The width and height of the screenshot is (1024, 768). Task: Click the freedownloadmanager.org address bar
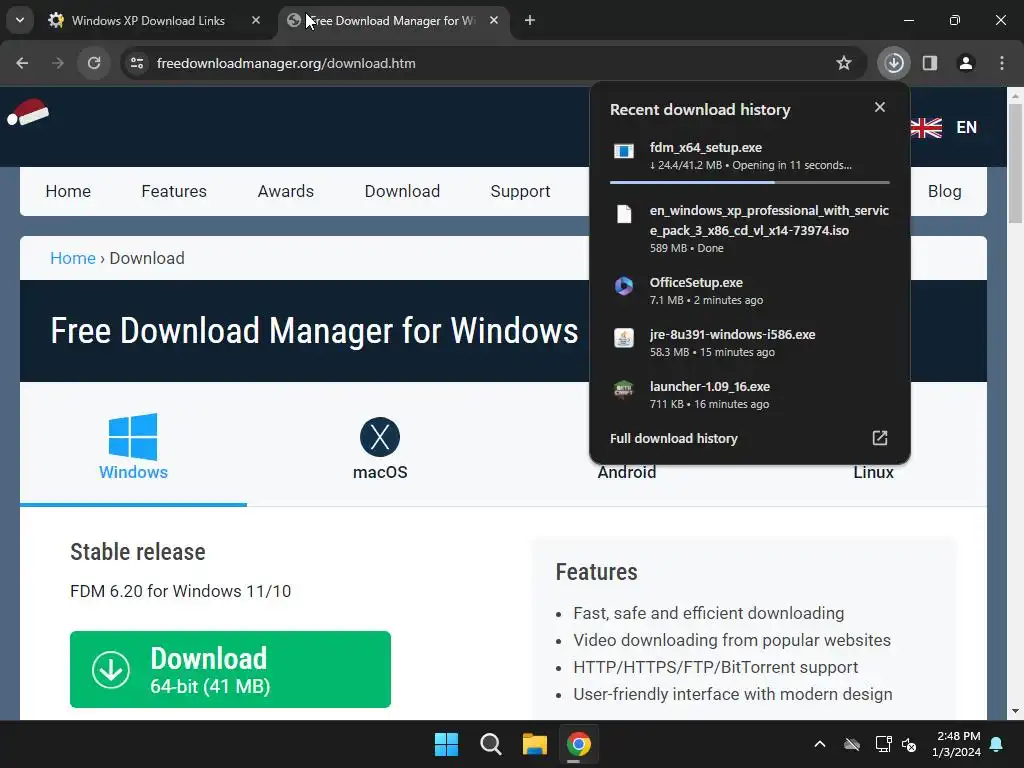(493, 63)
